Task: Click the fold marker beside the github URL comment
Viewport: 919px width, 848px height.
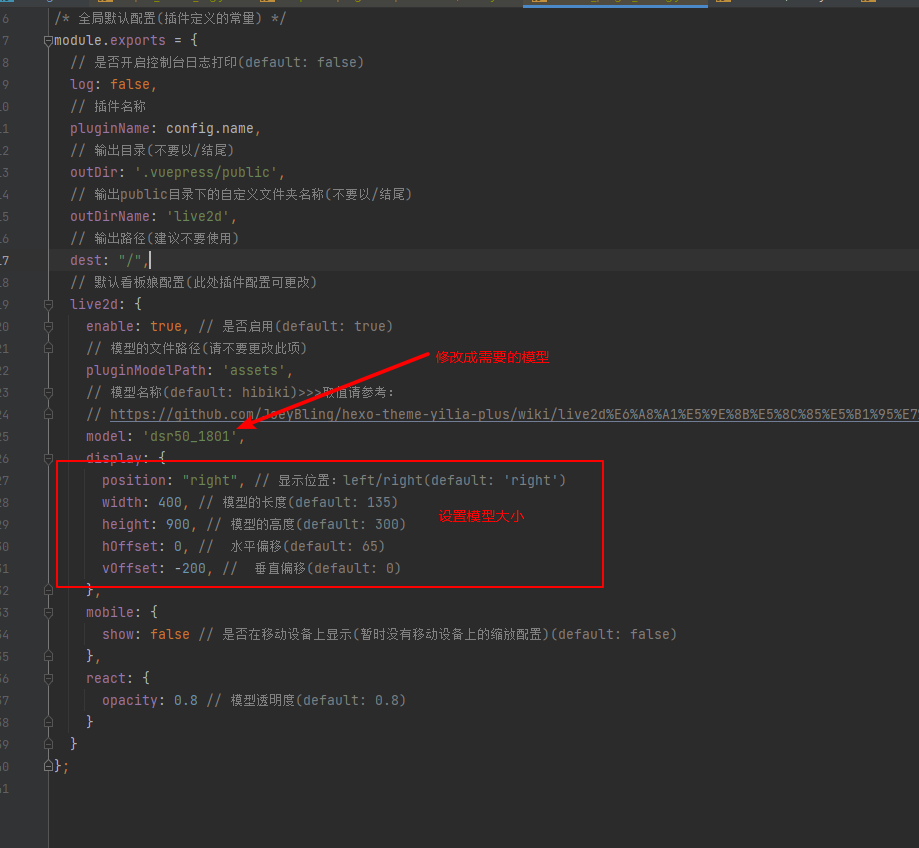Action: point(48,414)
